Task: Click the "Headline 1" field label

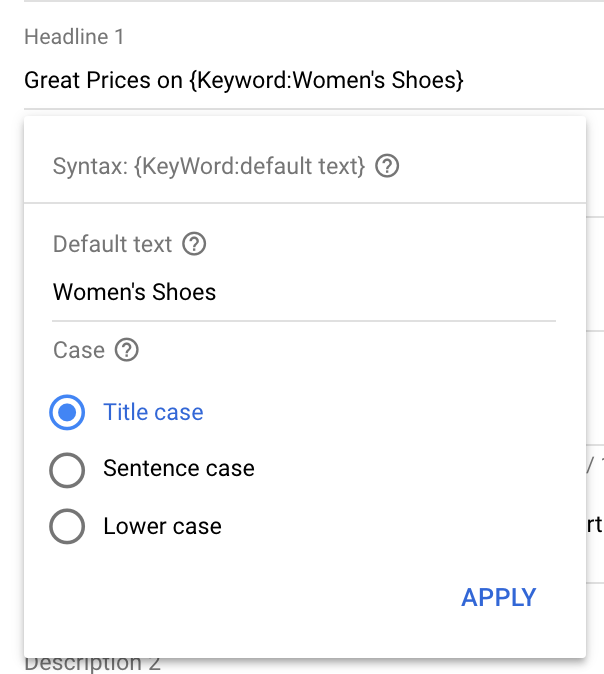Action: coord(74,37)
